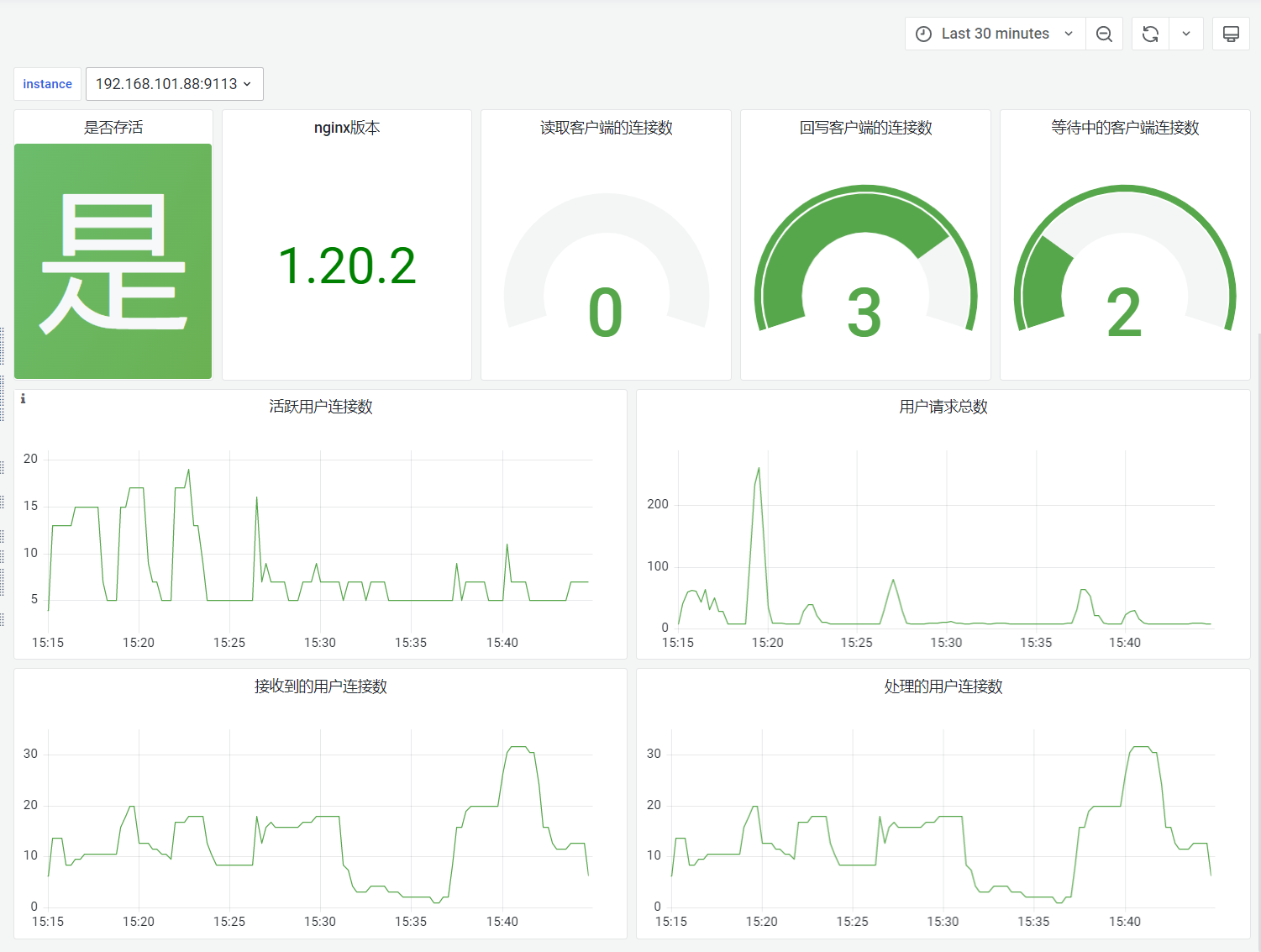The width and height of the screenshot is (1261, 952).
Task: Open the Last 30 minutes time picker
Action: coord(995,34)
